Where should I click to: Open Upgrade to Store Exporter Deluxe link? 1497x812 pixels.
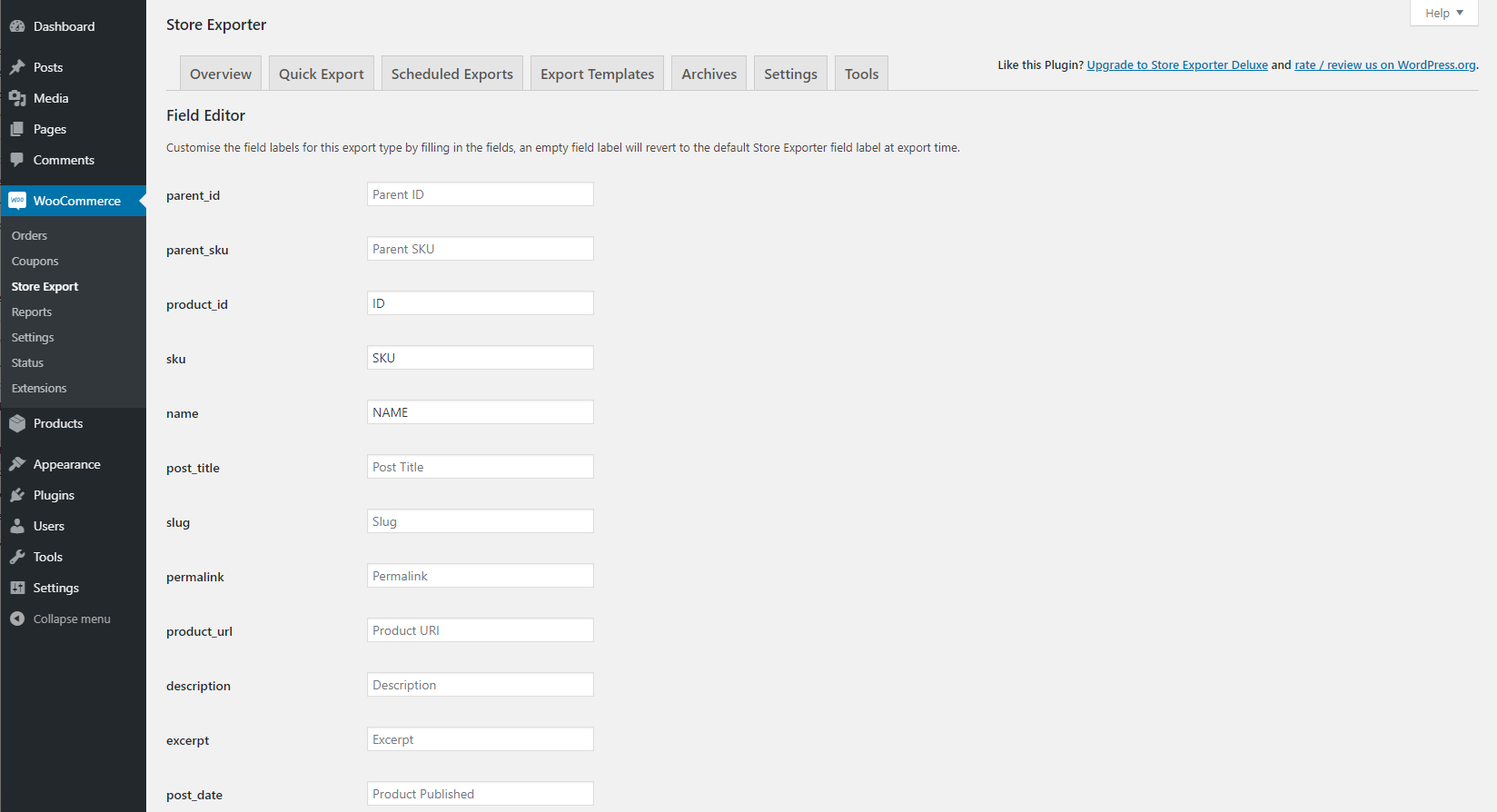click(1176, 64)
